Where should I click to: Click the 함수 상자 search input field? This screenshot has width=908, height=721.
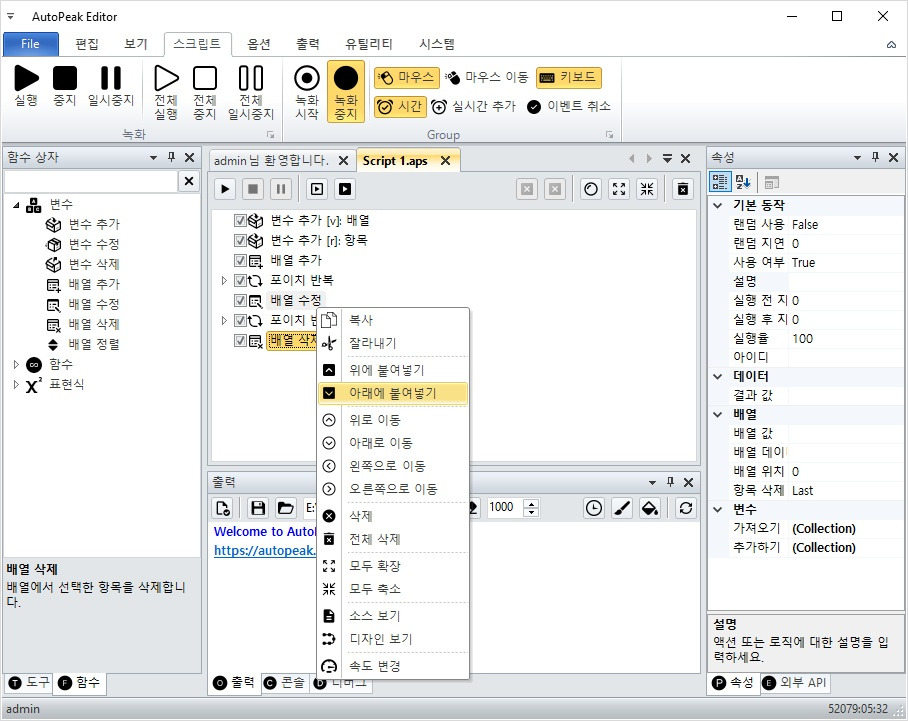tap(91, 181)
